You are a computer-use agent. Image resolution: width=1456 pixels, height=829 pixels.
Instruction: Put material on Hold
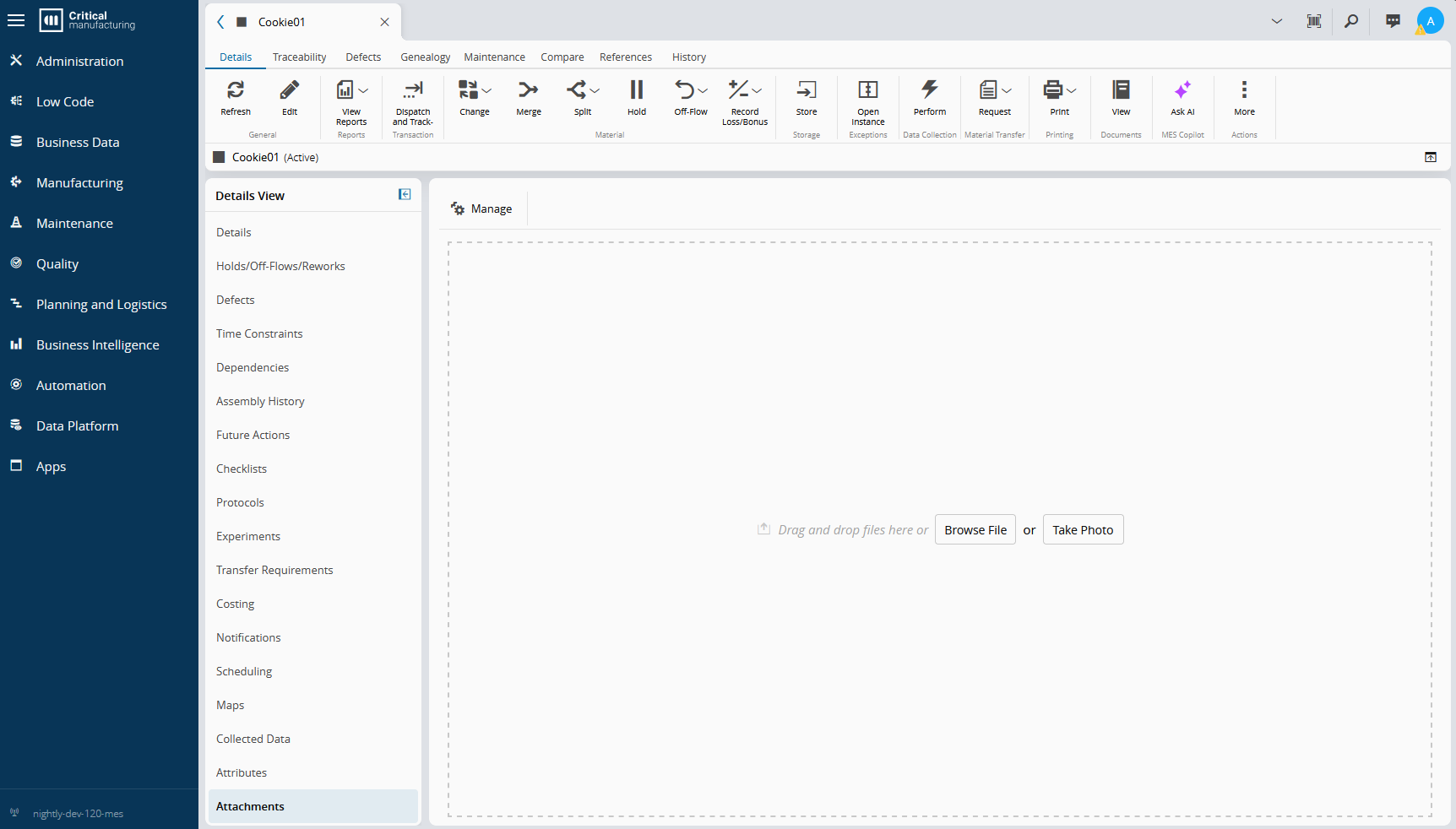637,89
